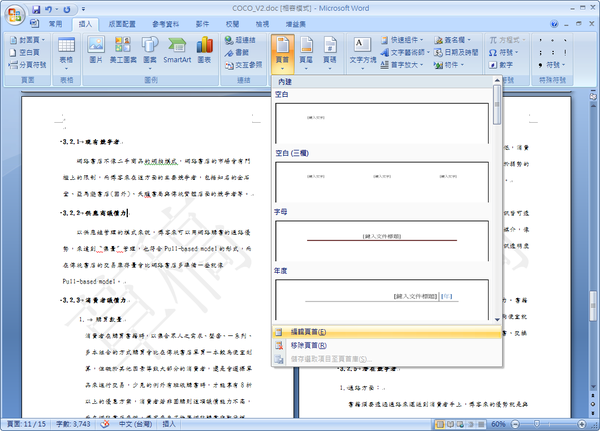Choose the 字母 header thumbnail
The height and width of the screenshot is (431, 600).
(382, 241)
